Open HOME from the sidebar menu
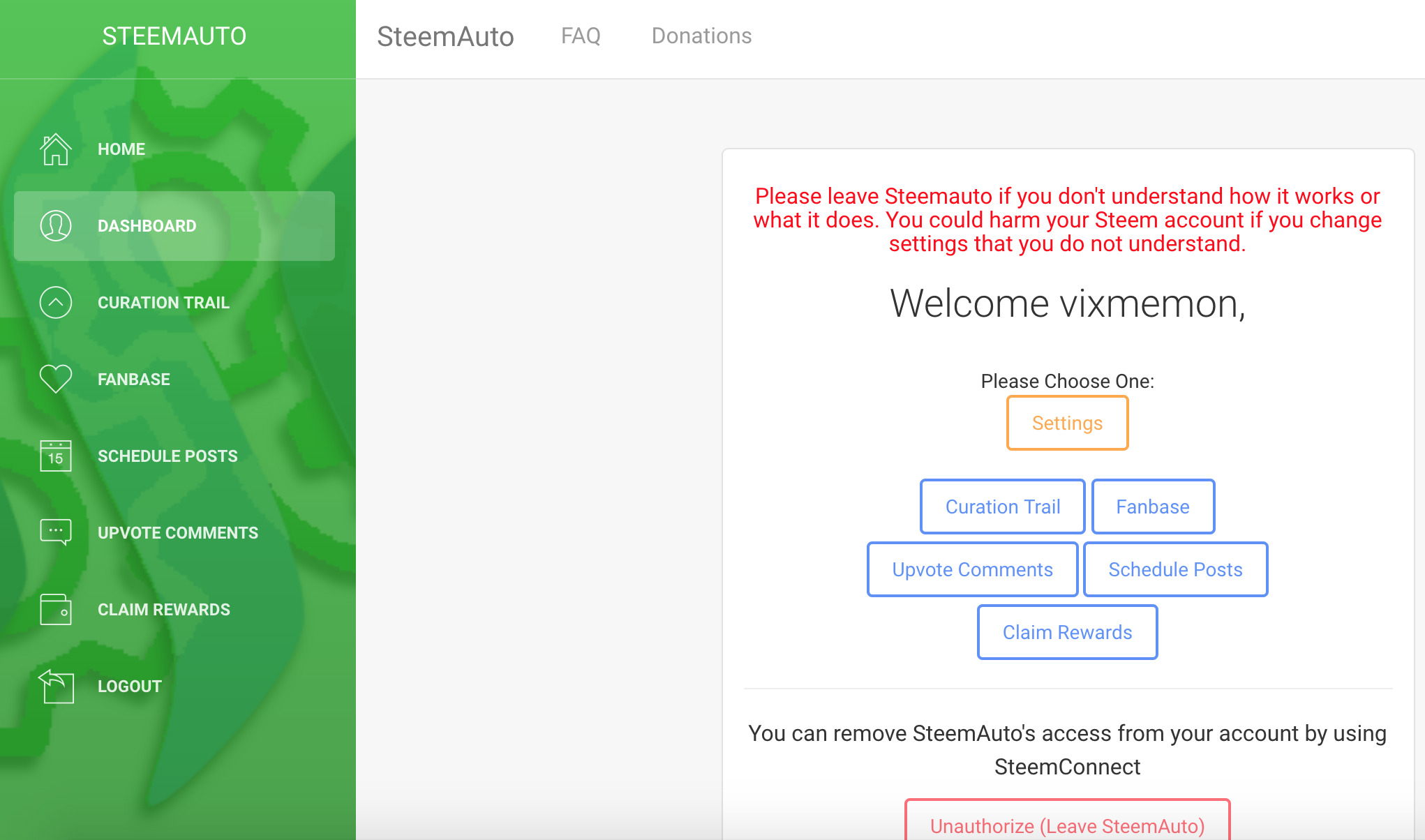Image resolution: width=1425 pixels, height=840 pixels. point(121,149)
